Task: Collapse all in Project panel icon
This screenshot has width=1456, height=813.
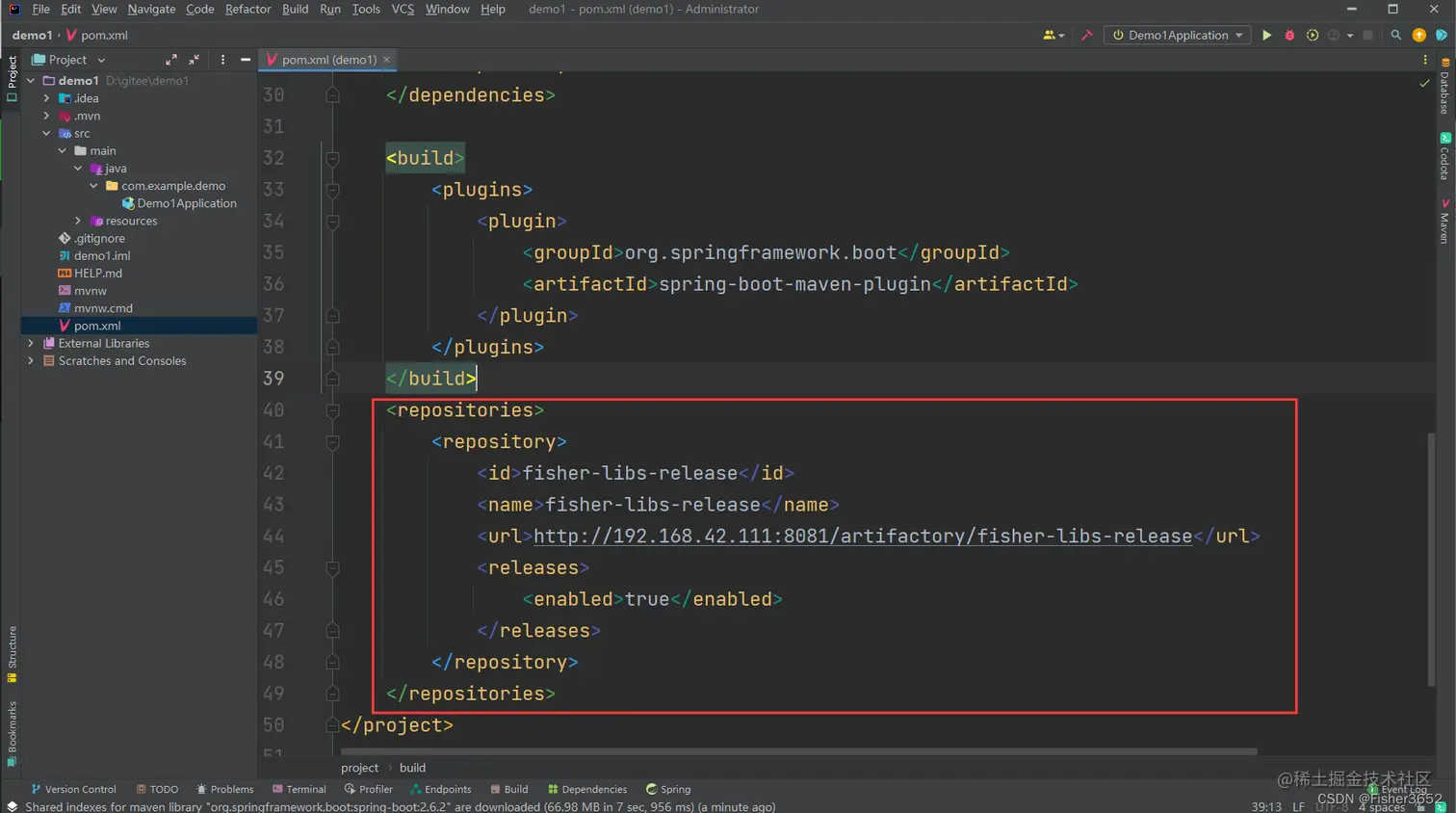Action: pyautogui.click(x=195, y=60)
